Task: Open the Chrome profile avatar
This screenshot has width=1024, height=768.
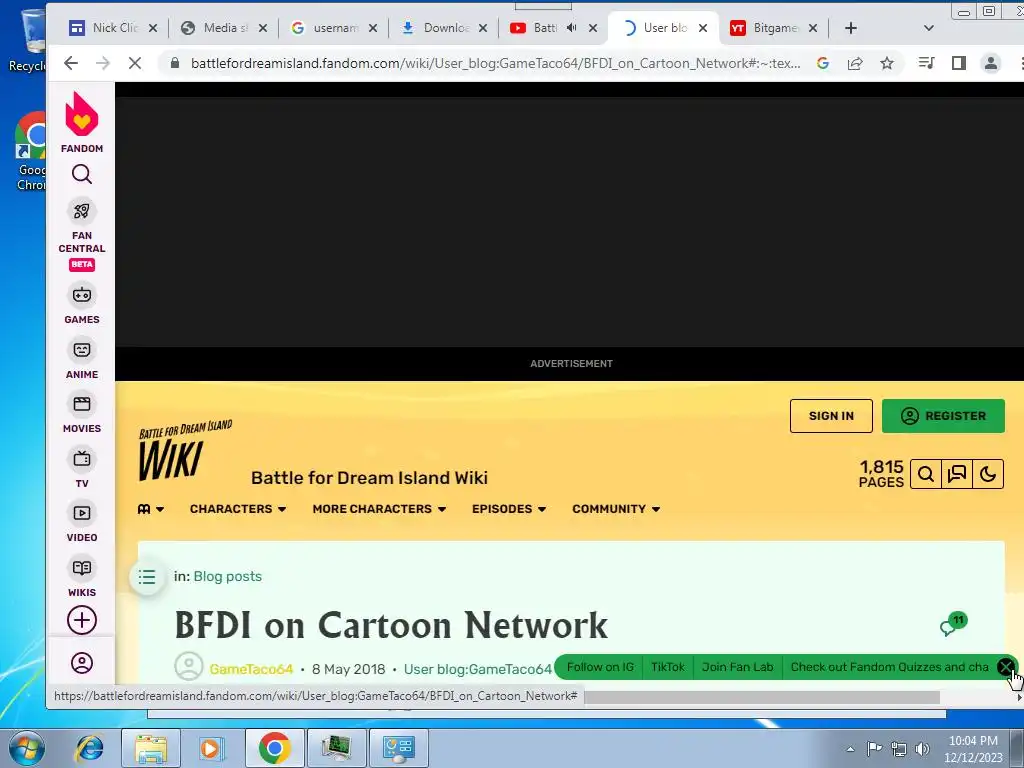Action: point(991,63)
